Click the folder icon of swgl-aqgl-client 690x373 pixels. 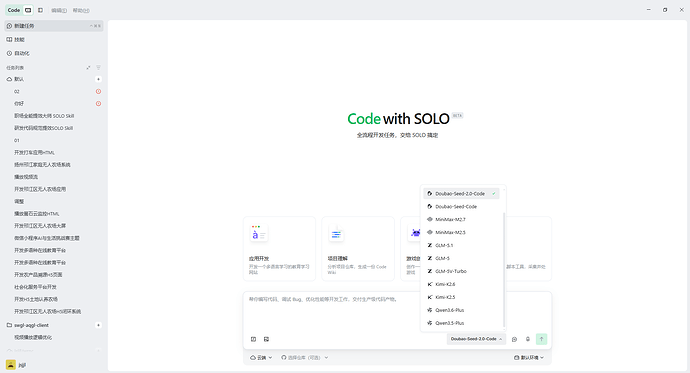pyautogui.click(x=9, y=325)
